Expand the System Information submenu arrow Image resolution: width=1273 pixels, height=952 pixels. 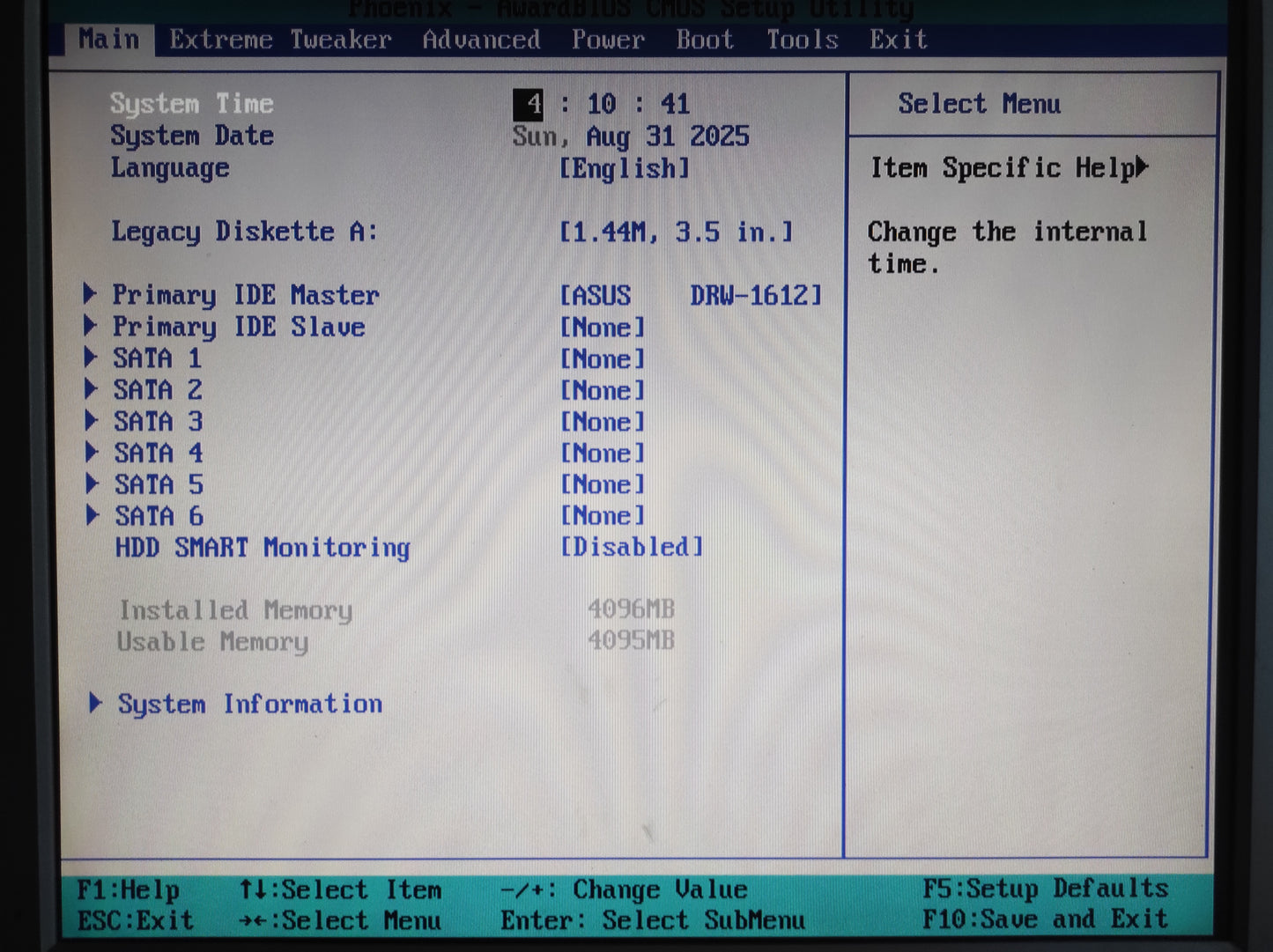click(96, 703)
